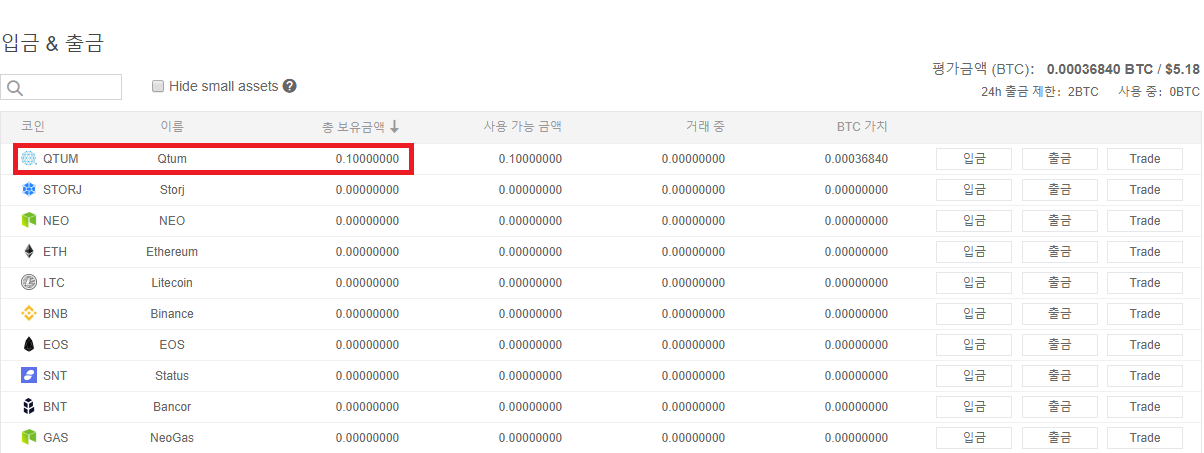Click Trade button in the STORJ row

1145,190
